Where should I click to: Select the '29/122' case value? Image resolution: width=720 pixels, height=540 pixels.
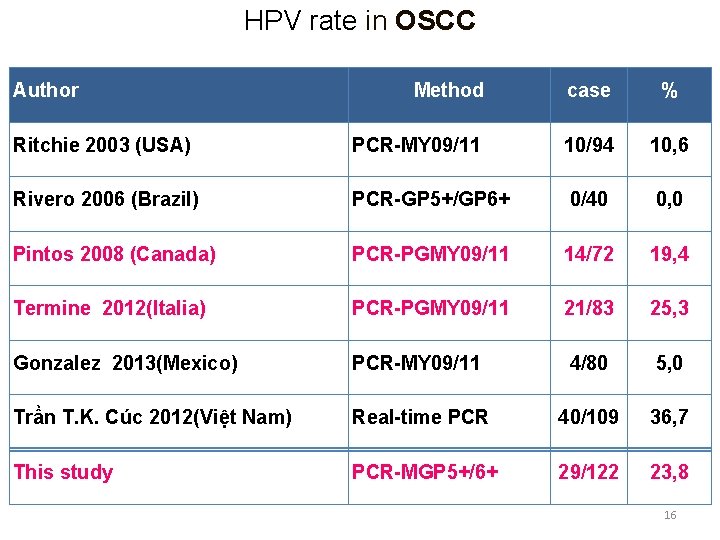(x=588, y=472)
